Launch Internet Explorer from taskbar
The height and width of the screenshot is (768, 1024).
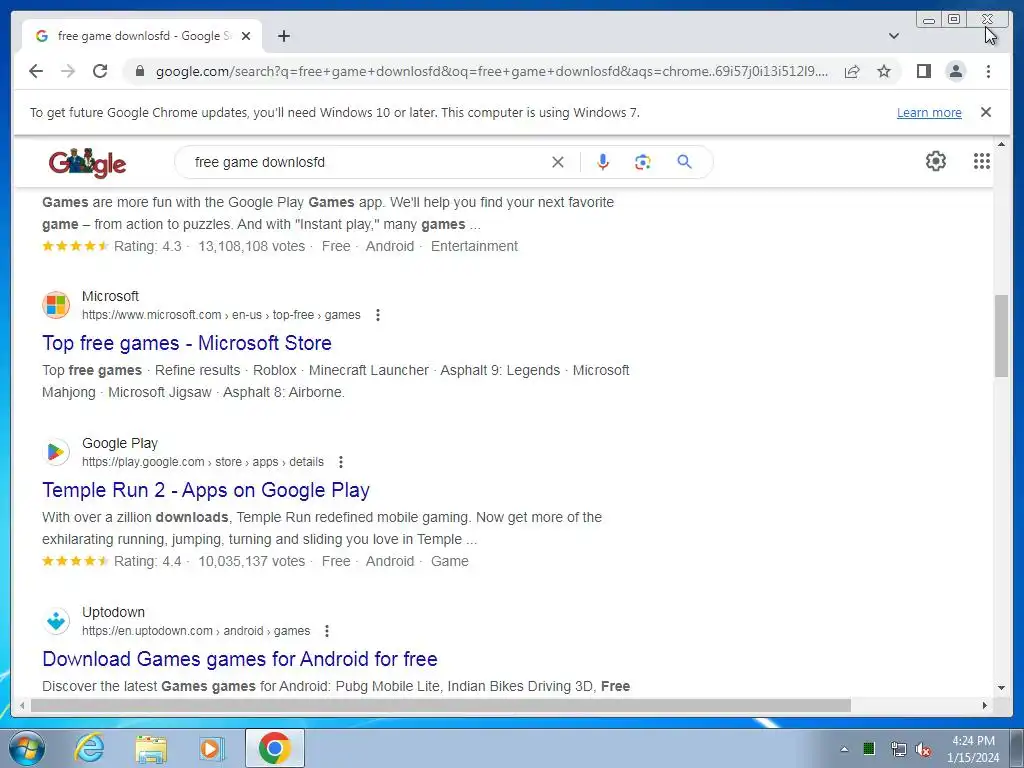click(x=89, y=748)
